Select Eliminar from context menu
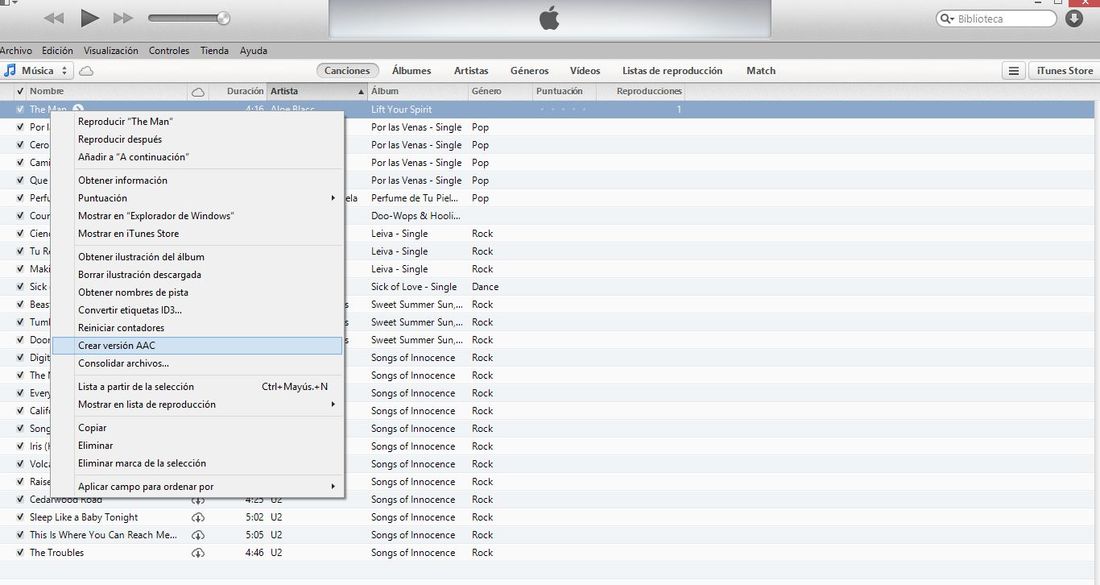 point(197,445)
